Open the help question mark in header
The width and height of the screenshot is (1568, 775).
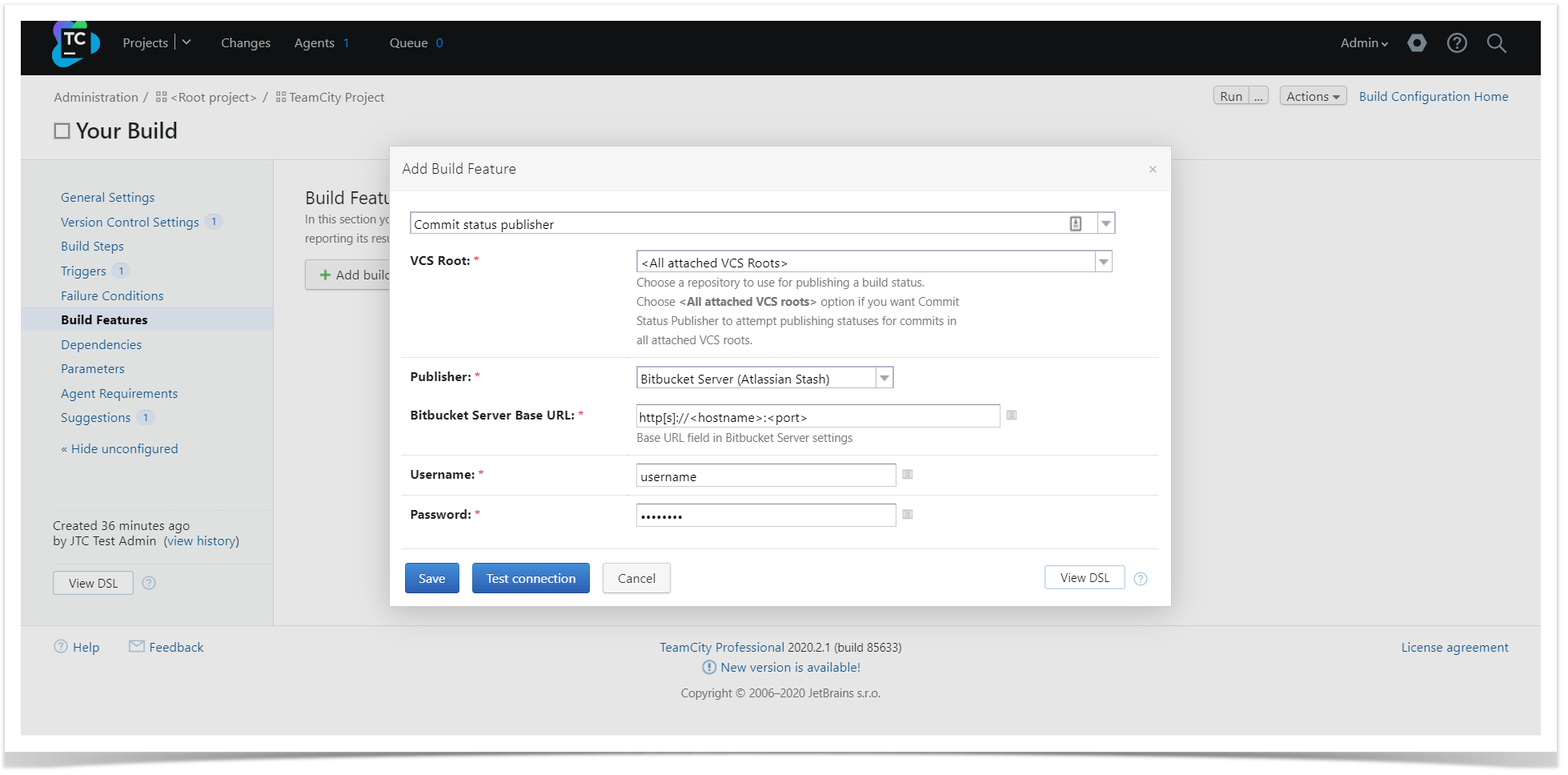(1457, 43)
